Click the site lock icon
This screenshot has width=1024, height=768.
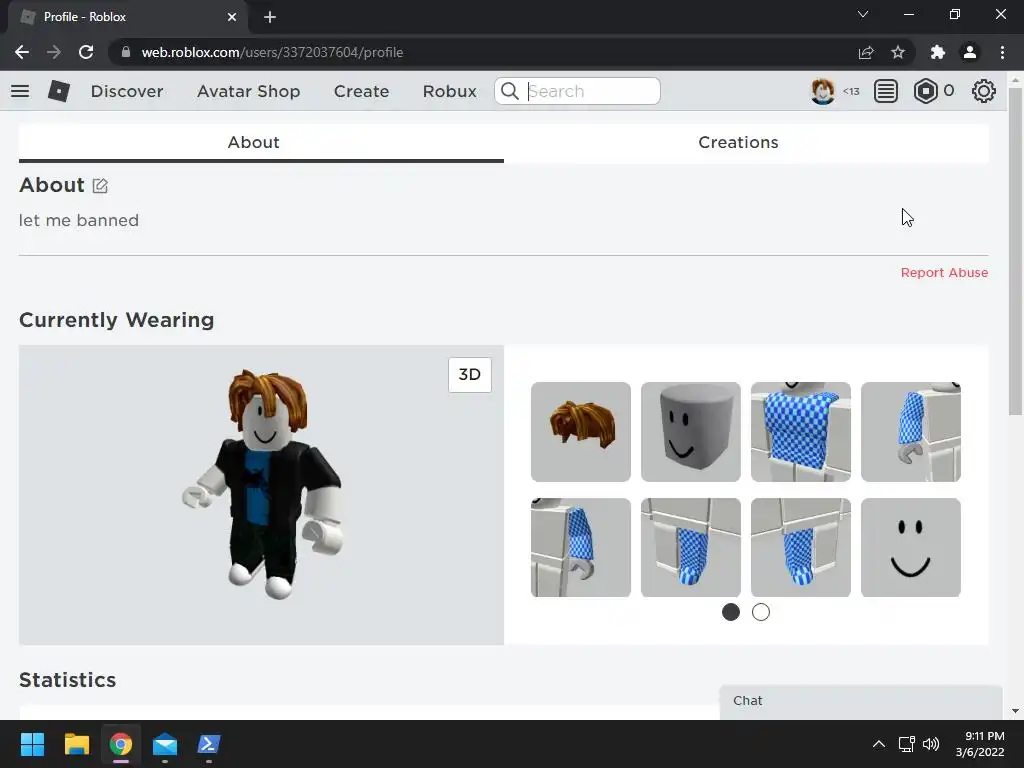[126, 52]
